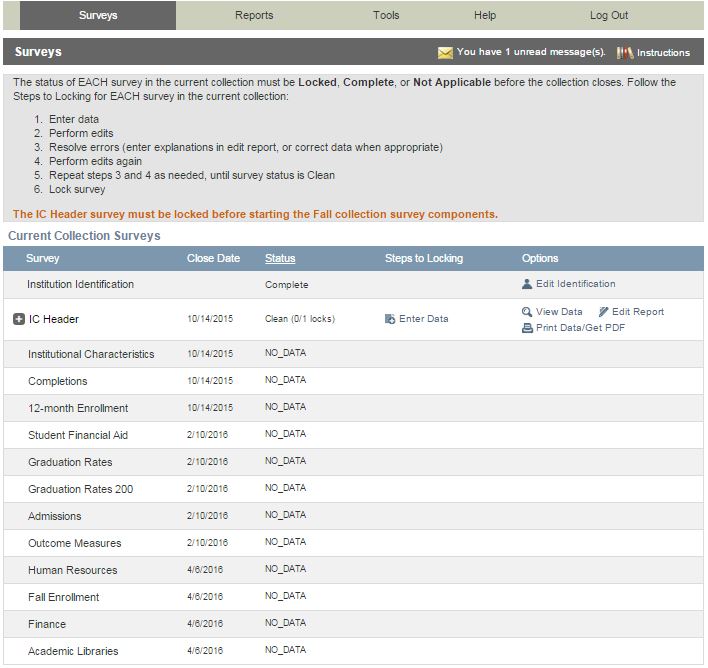
Task: Click the View Data link
Action: coord(559,312)
